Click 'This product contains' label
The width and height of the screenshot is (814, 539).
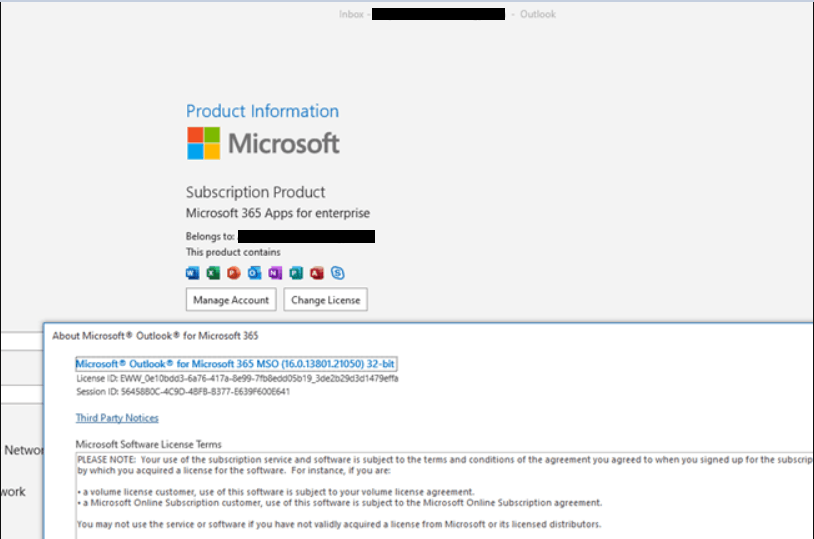click(x=233, y=252)
